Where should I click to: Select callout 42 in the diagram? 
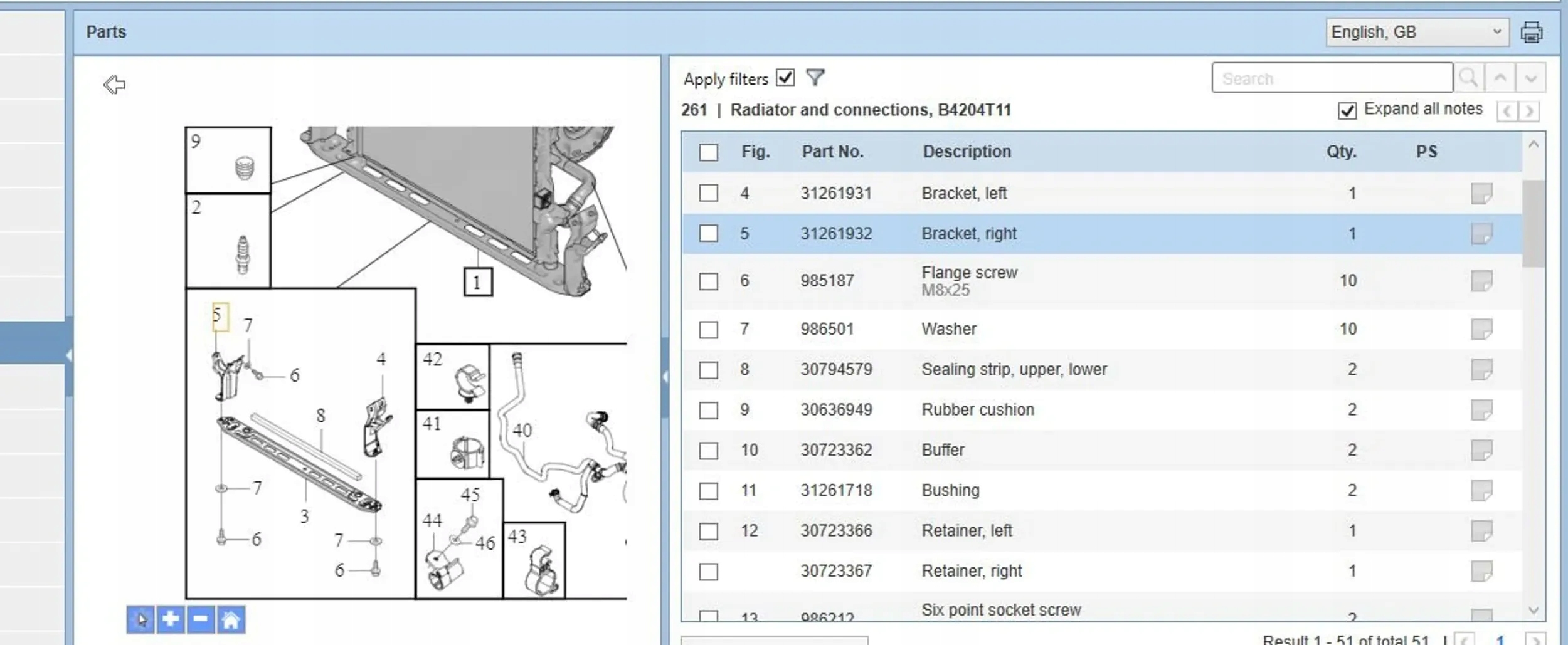click(432, 359)
